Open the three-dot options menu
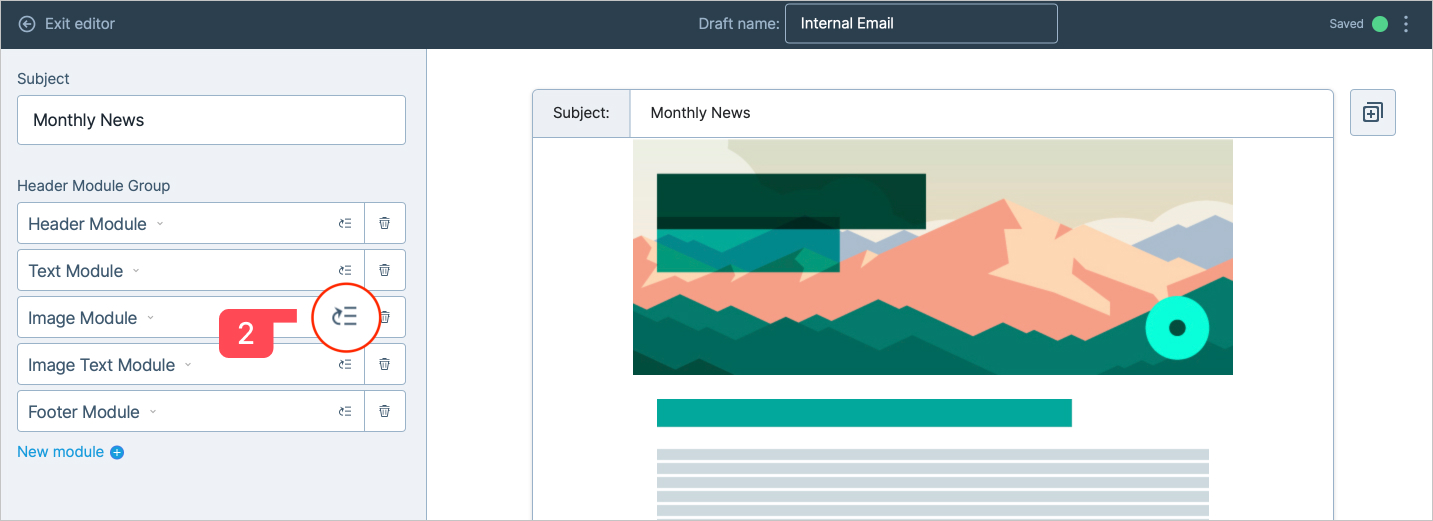Image resolution: width=1433 pixels, height=521 pixels. (1406, 24)
